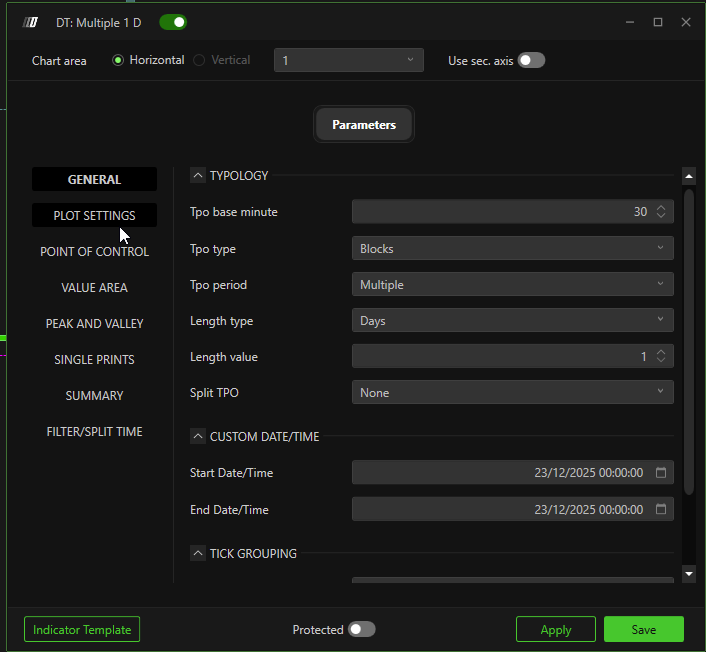Click the Tpo base minute stepper arrows
706x652 pixels.
[660, 212]
